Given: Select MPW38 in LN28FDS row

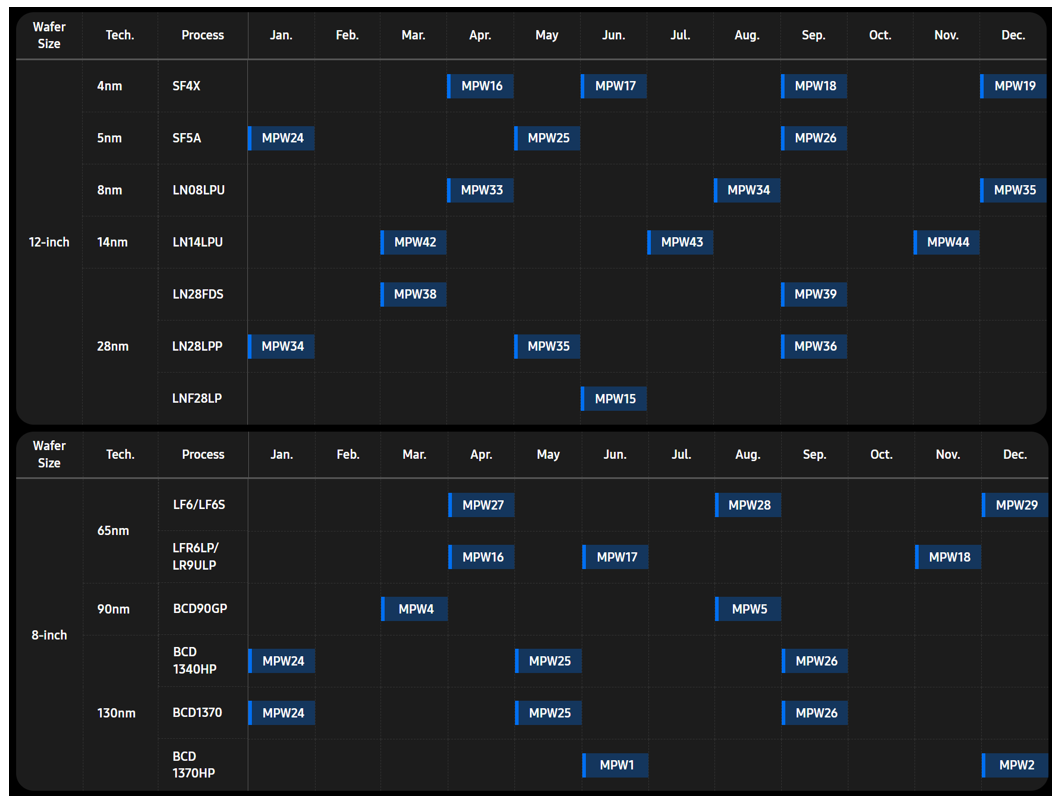Looking at the screenshot, I should click(x=414, y=294).
